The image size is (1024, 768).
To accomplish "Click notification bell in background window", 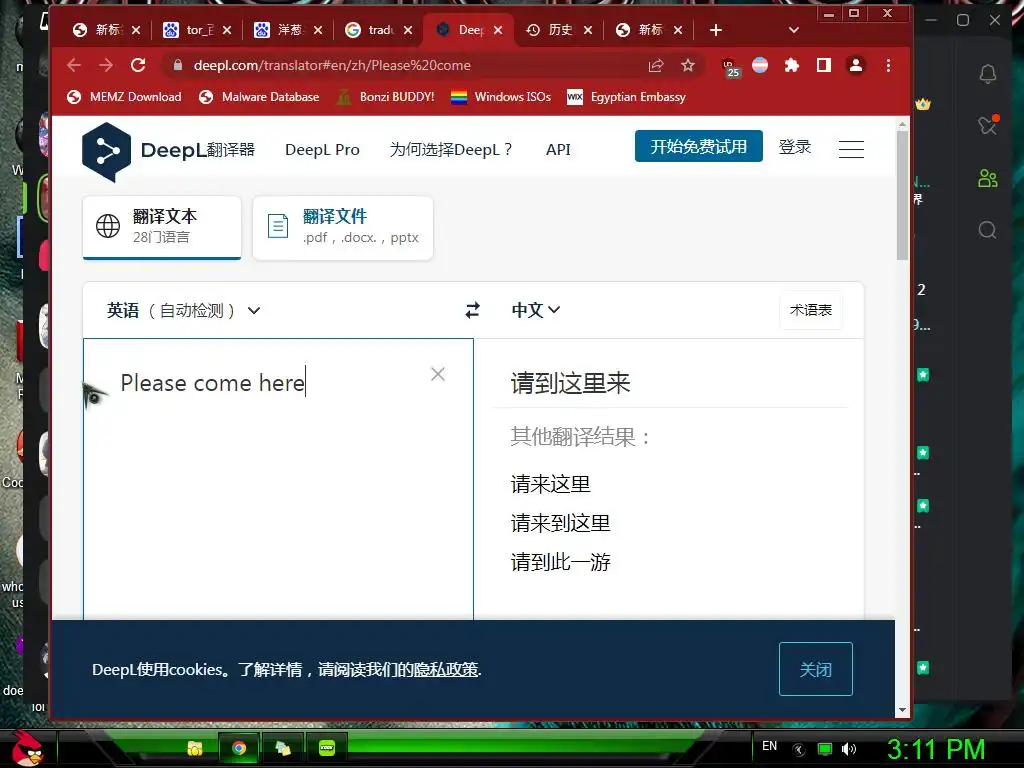I will [987, 74].
